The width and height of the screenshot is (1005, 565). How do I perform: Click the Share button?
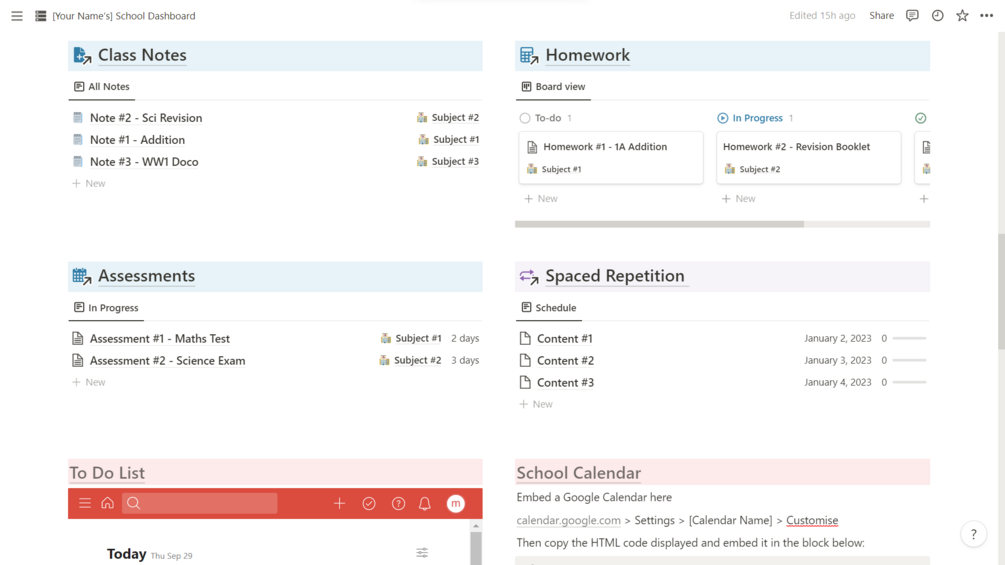(881, 16)
